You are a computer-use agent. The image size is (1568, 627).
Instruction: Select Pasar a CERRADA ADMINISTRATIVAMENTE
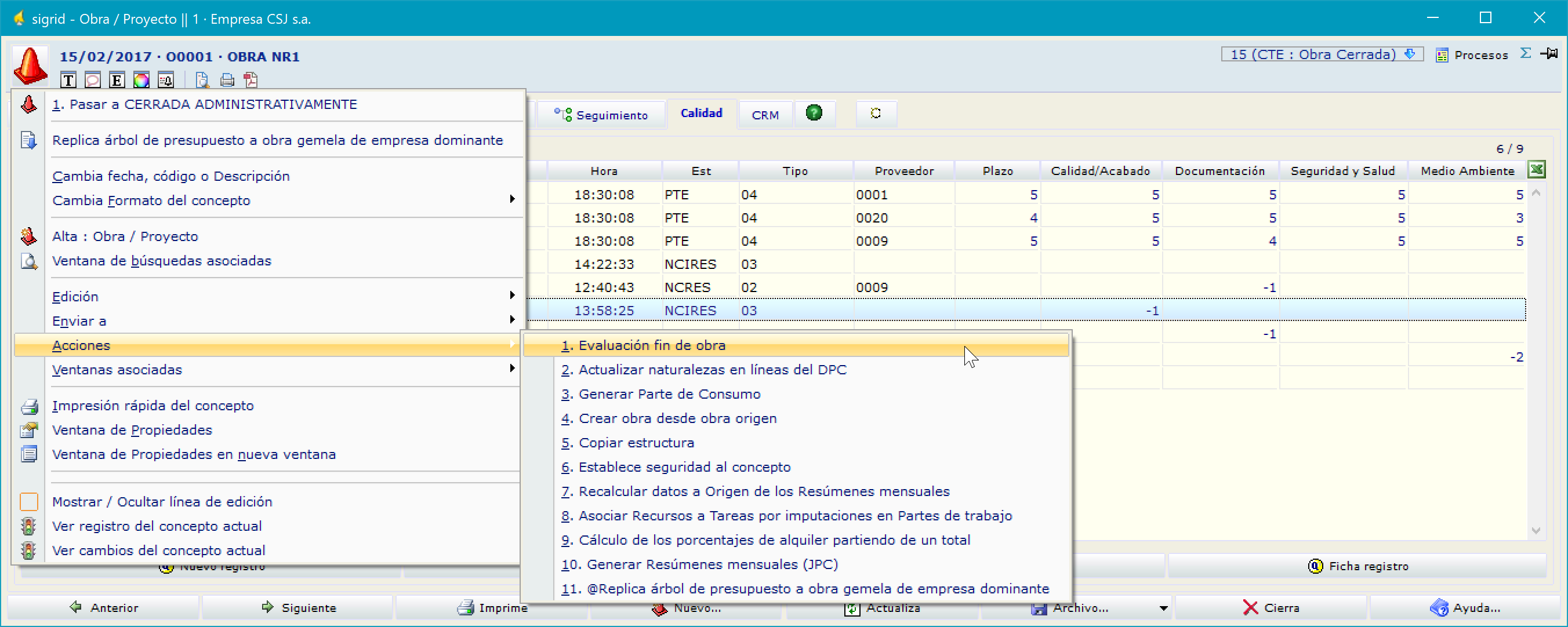tap(268, 105)
